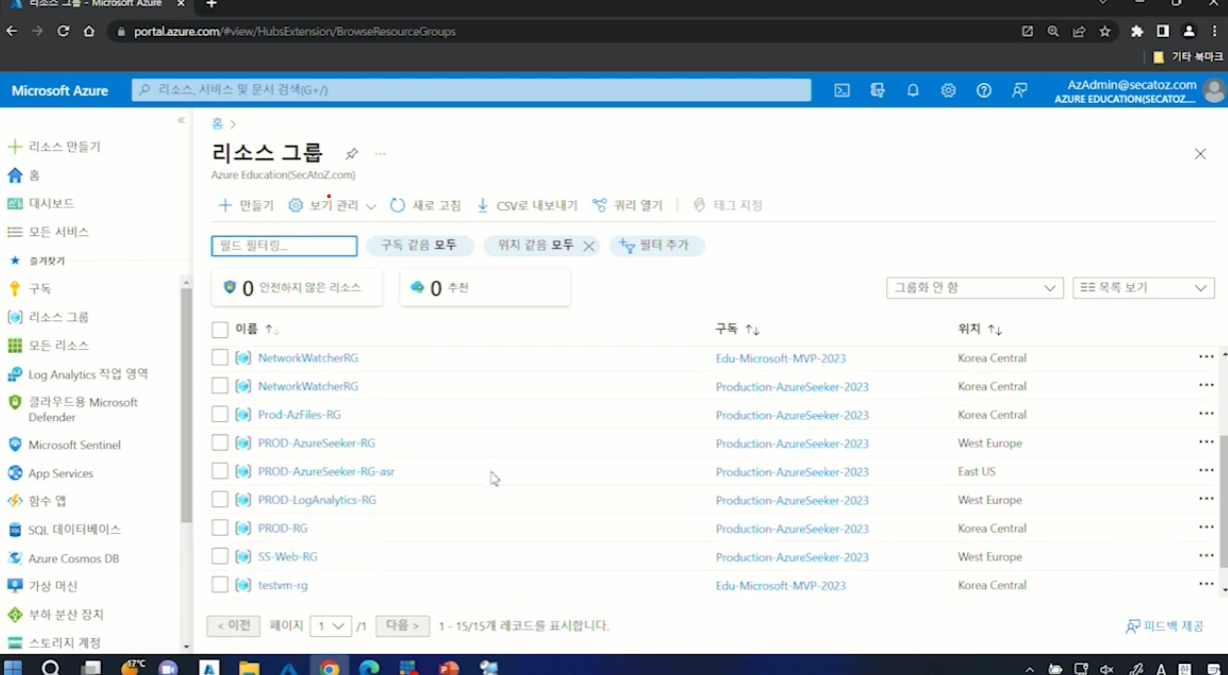
Task: Open 쿼리 열기
Action: point(628,206)
